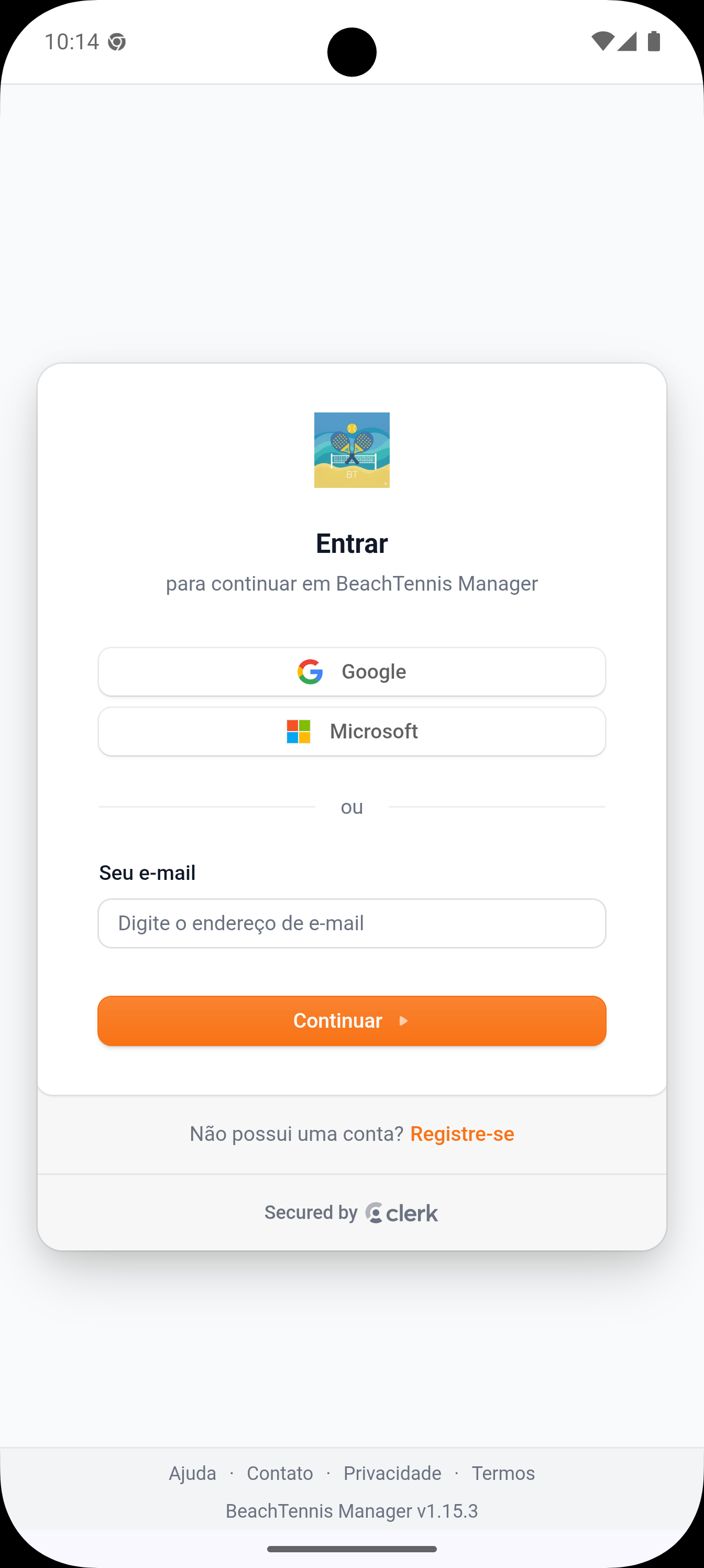Click the email address input field
The height and width of the screenshot is (1568, 704).
click(x=351, y=923)
